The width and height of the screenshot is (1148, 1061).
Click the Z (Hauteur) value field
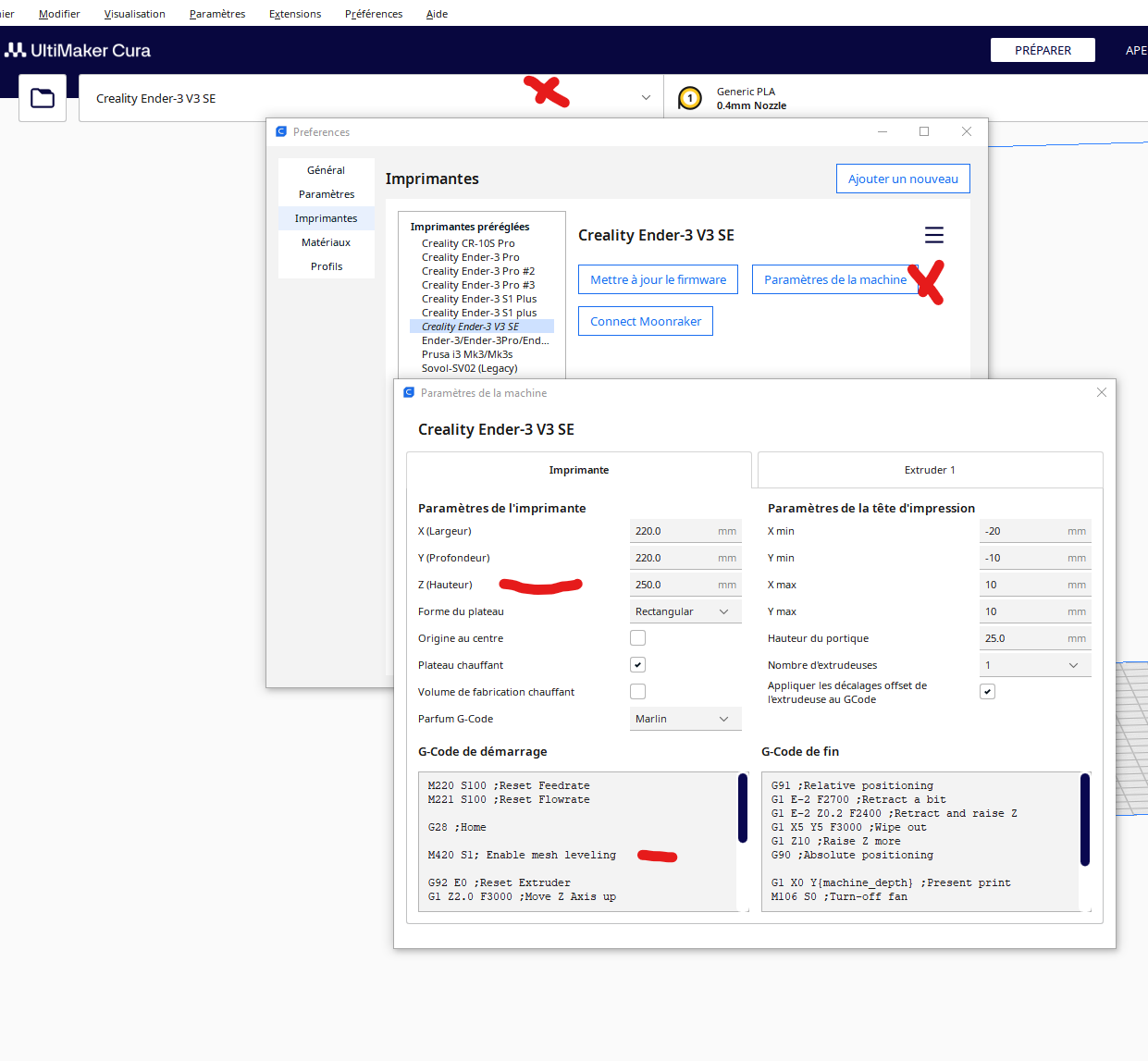coord(685,585)
